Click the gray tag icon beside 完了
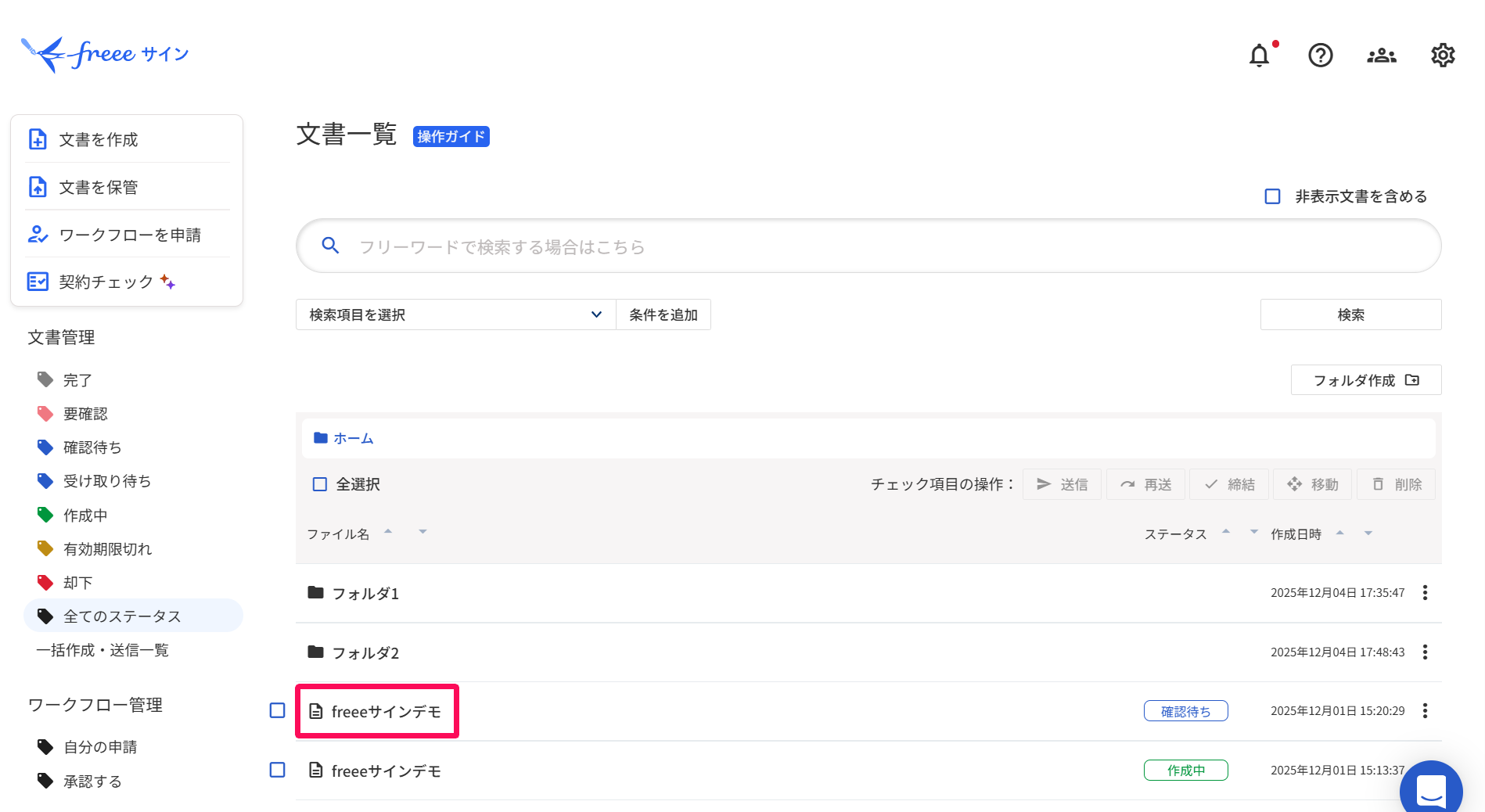Image resolution: width=1485 pixels, height=812 pixels. tap(45, 379)
